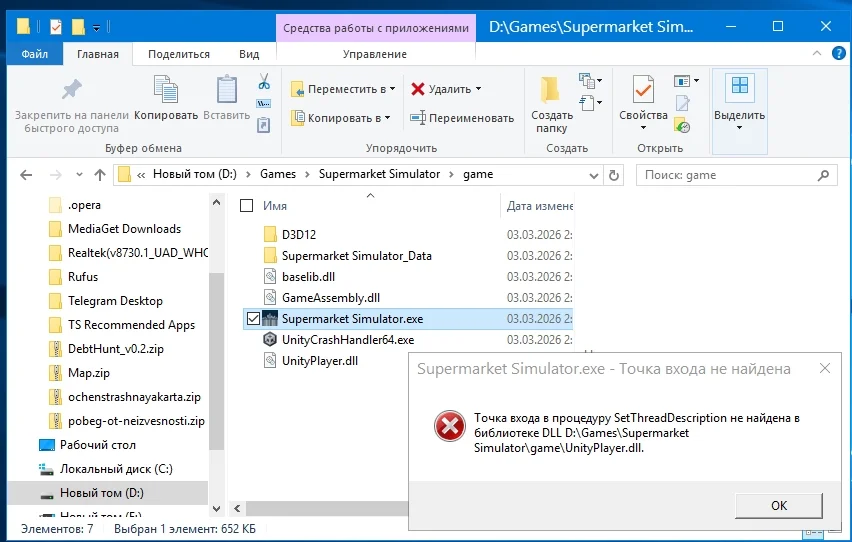Open the Файл (File) menu
Image resolution: width=852 pixels, height=542 pixels.
click(34, 54)
